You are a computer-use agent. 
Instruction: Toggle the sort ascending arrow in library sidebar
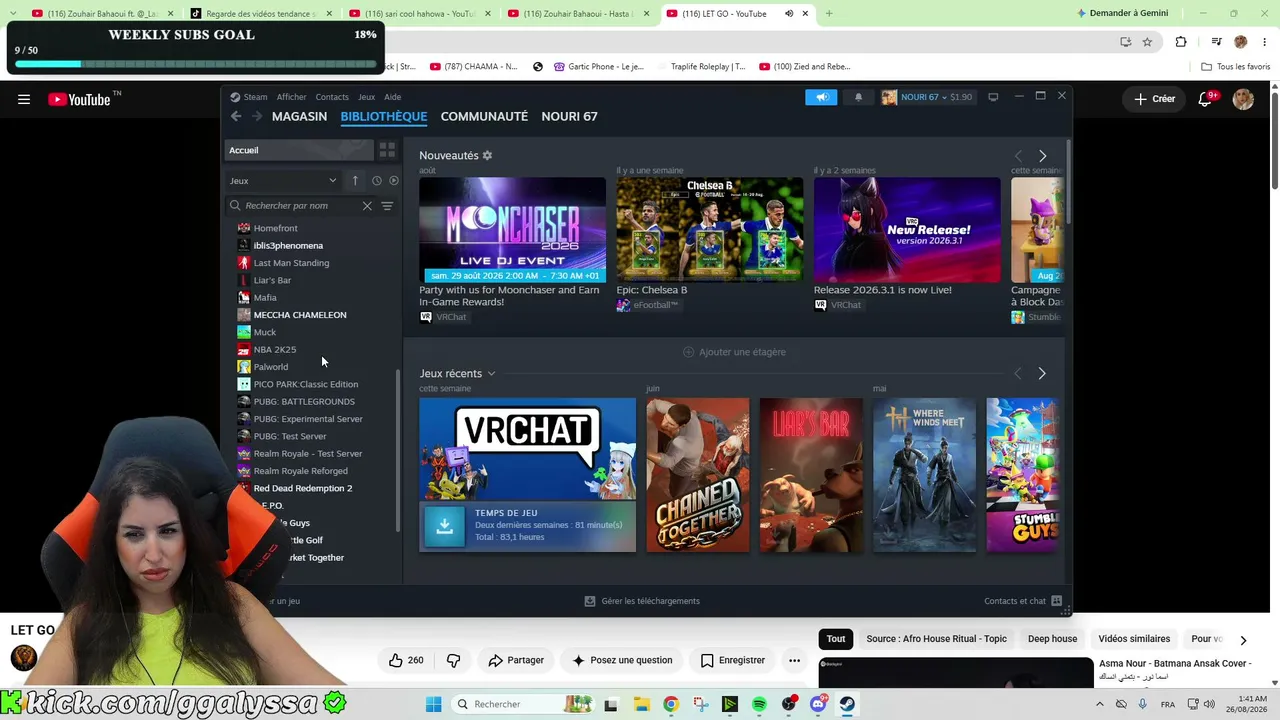[x=355, y=181]
